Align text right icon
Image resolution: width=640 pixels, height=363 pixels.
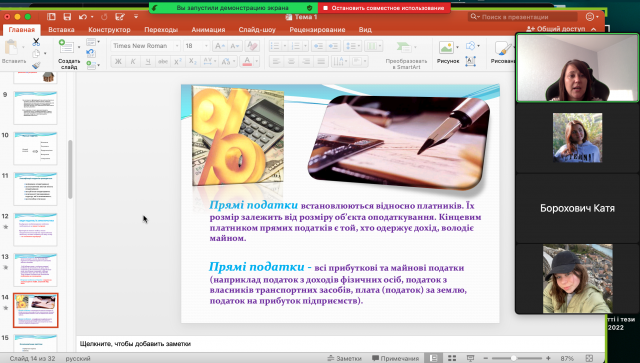click(x=306, y=62)
